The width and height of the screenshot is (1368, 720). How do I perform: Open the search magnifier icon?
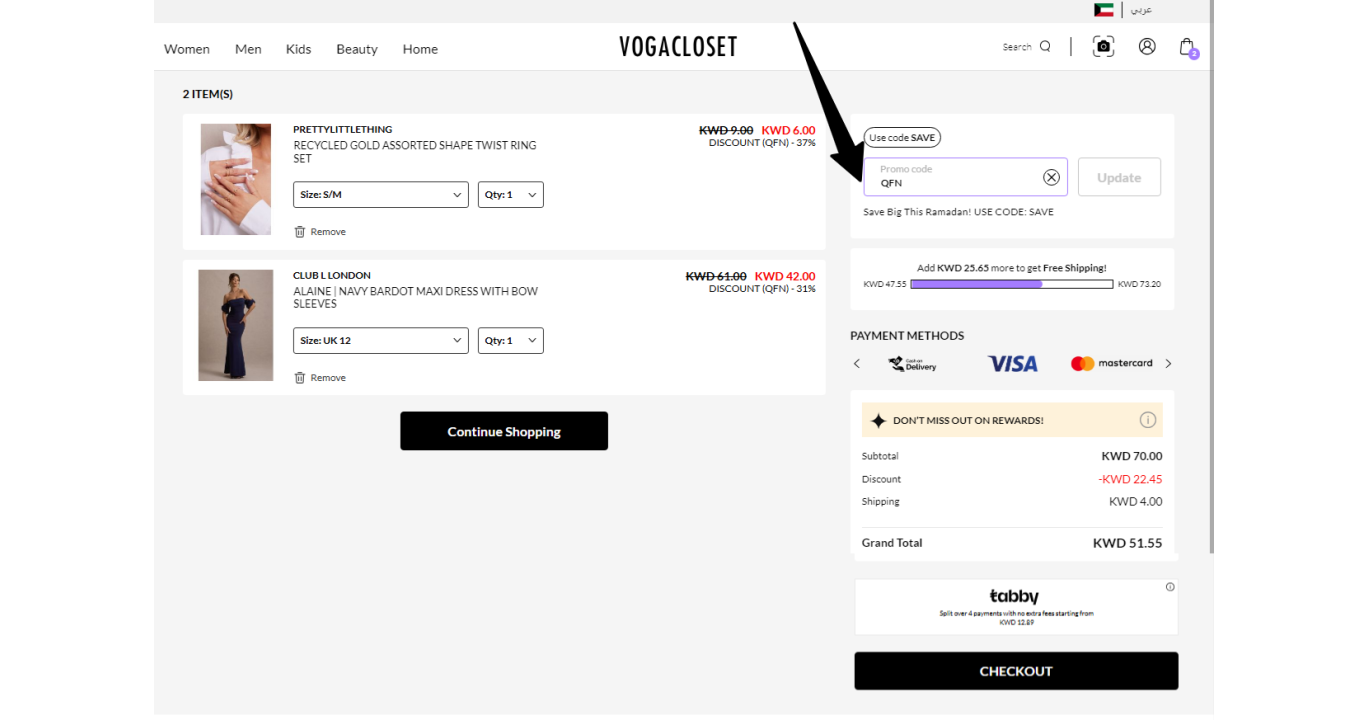coord(1045,46)
